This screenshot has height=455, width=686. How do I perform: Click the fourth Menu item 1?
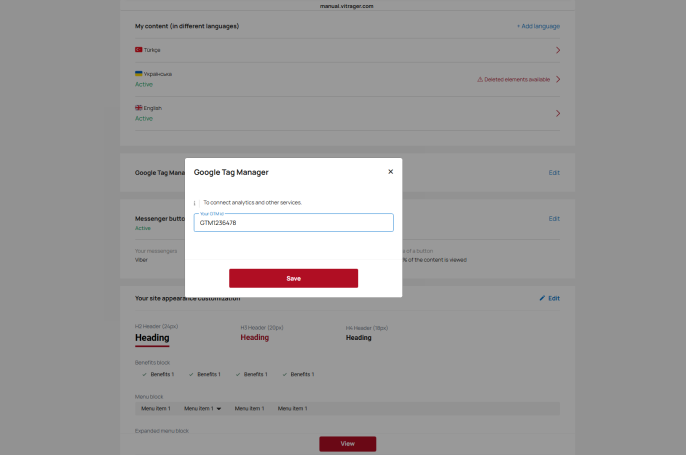(293, 409)
